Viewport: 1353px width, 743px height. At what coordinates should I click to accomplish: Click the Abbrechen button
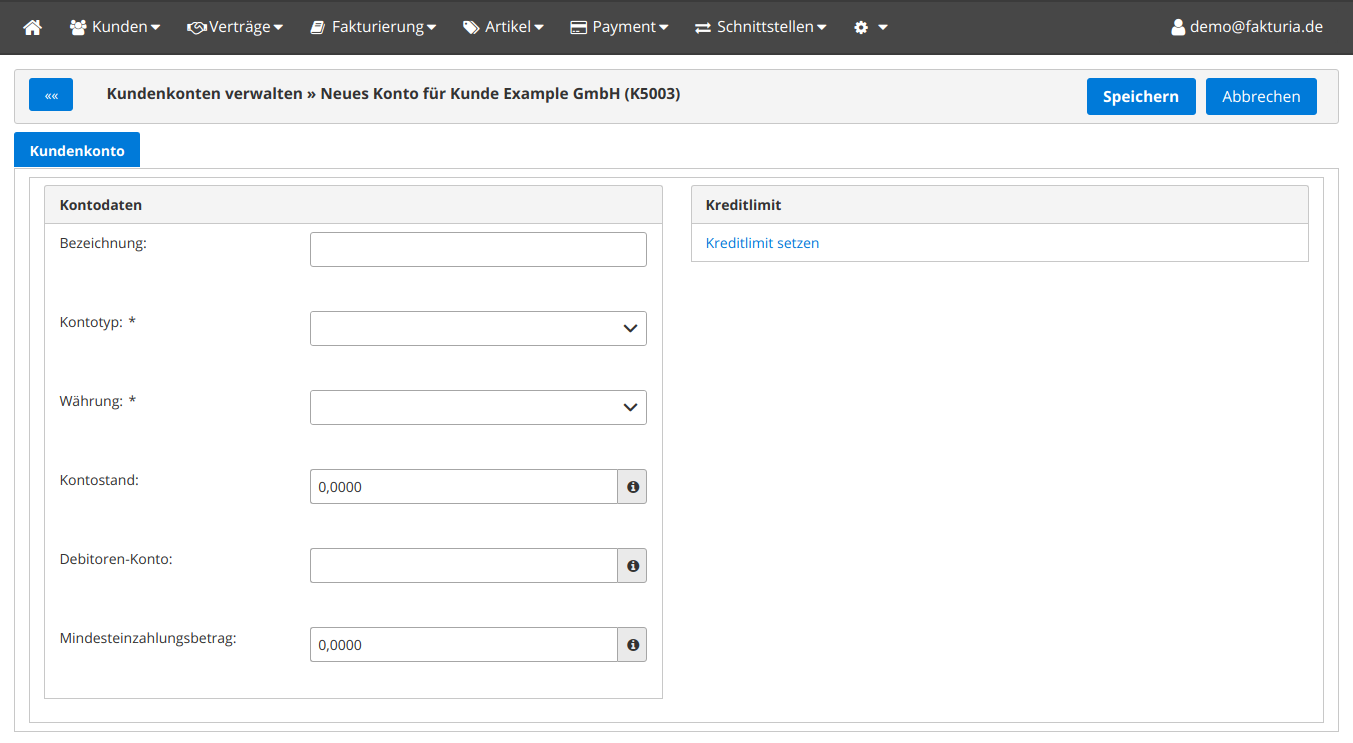coord(1261,97)
